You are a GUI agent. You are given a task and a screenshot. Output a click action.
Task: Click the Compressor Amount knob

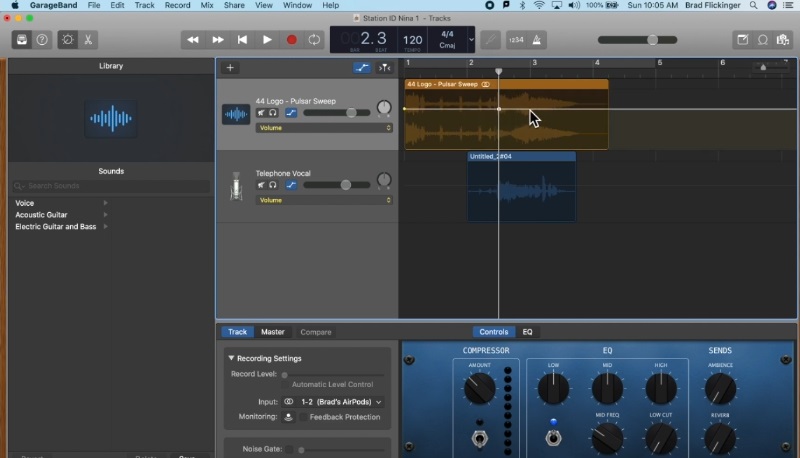(479, 389)
